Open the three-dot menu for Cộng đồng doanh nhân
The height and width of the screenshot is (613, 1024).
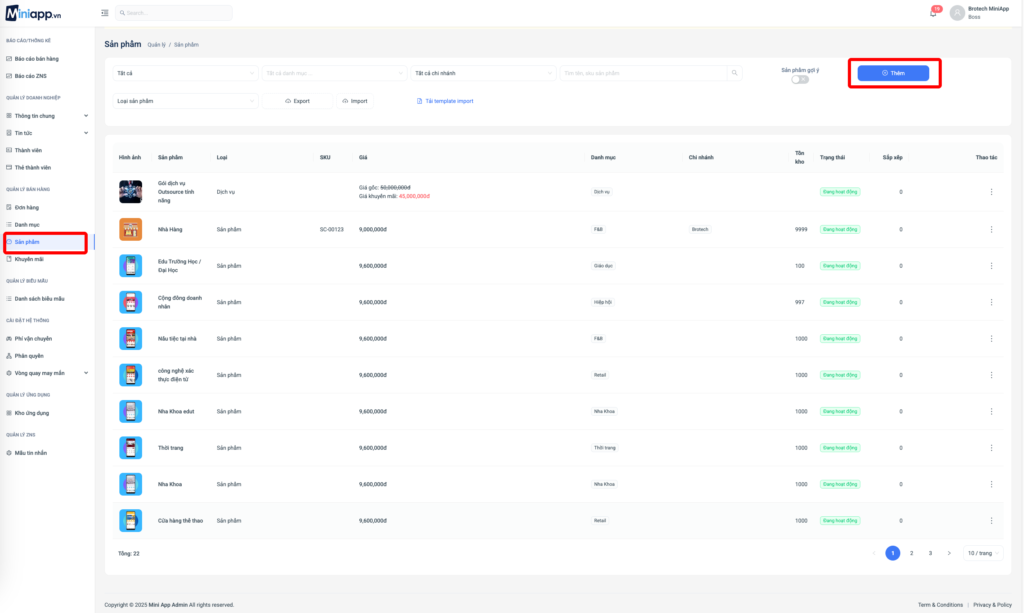[x=991, y=302]
